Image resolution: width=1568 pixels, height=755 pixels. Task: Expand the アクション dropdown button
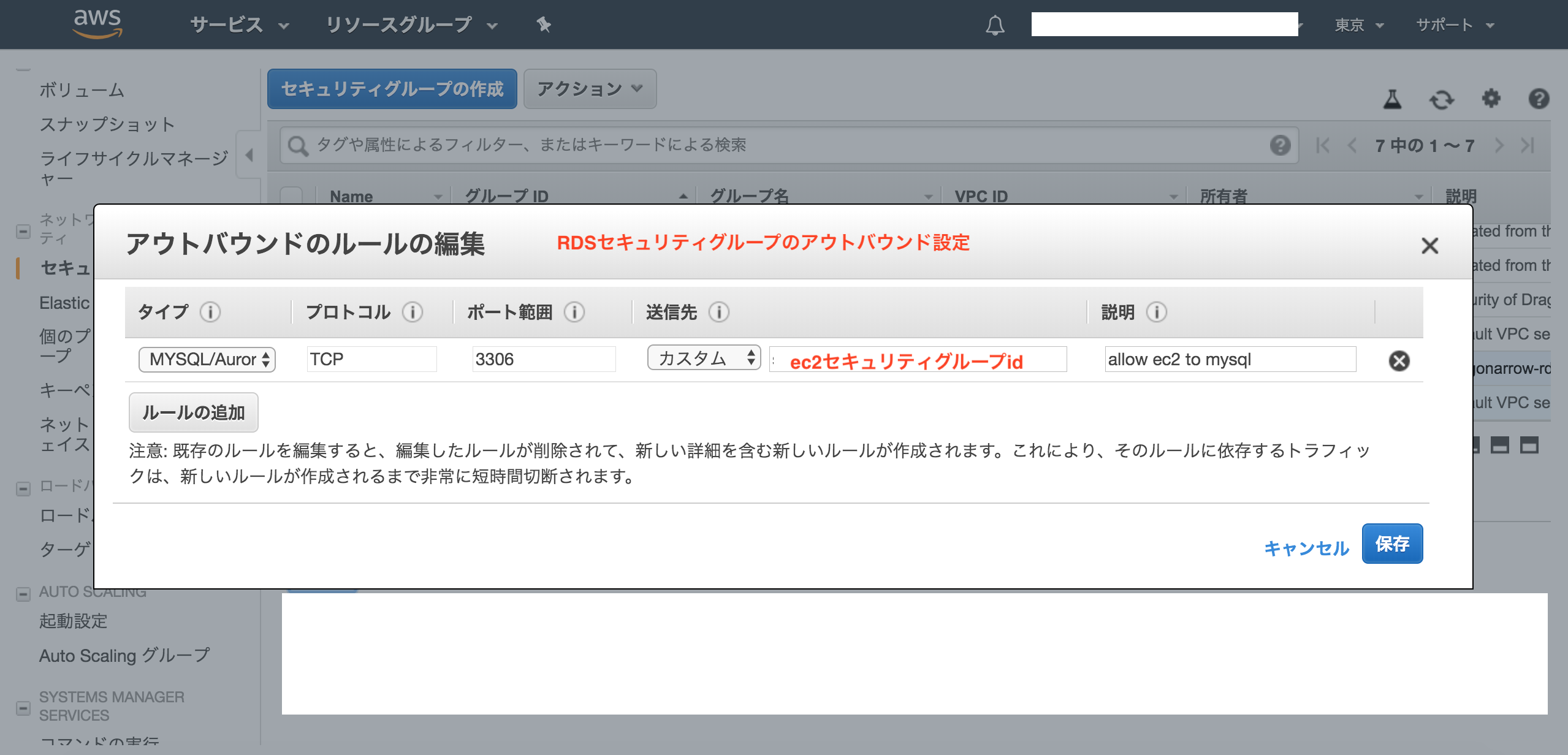coord(590,89)
